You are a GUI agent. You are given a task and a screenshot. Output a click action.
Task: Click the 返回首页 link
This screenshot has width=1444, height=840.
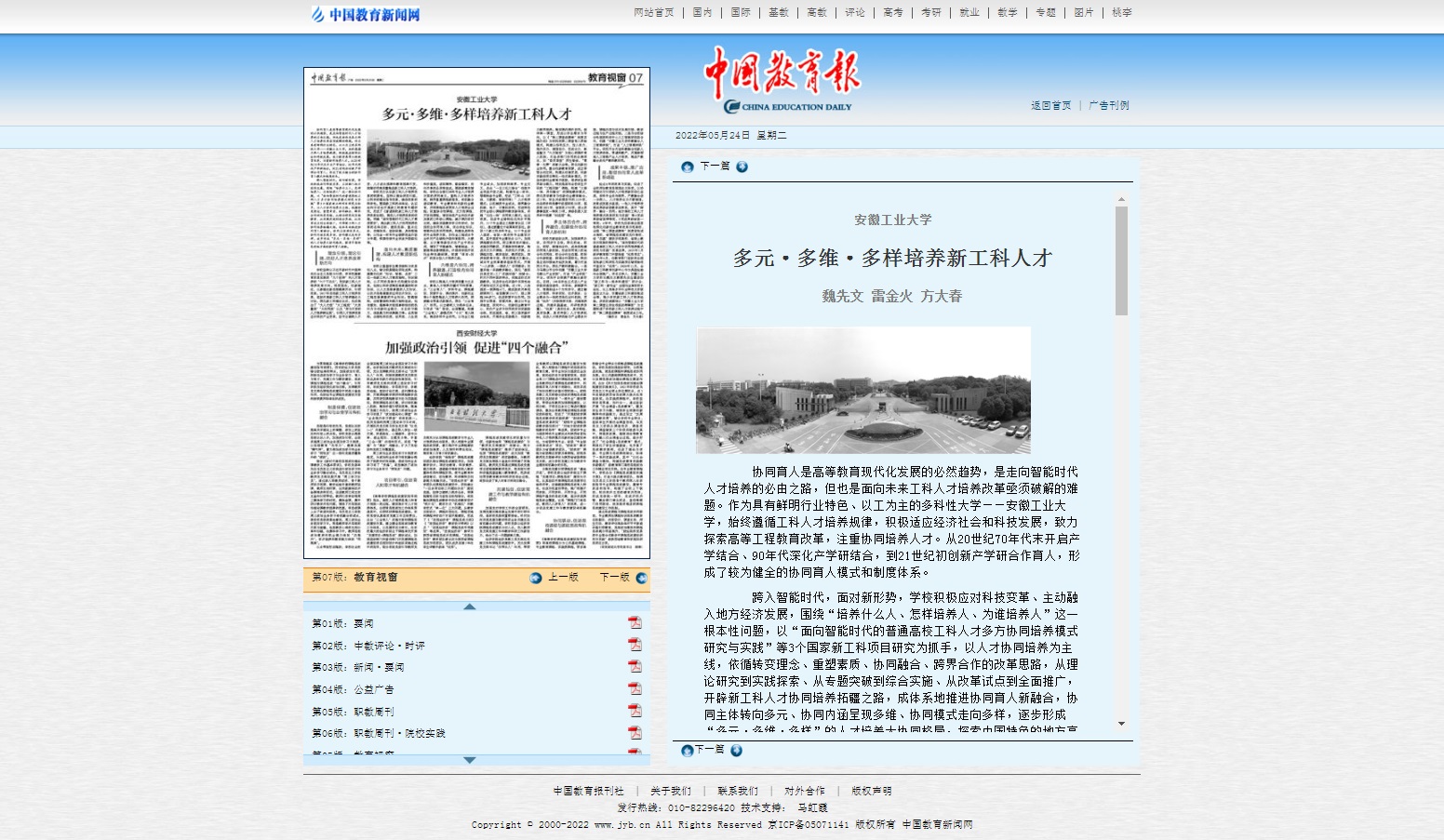pos(1050,106)
